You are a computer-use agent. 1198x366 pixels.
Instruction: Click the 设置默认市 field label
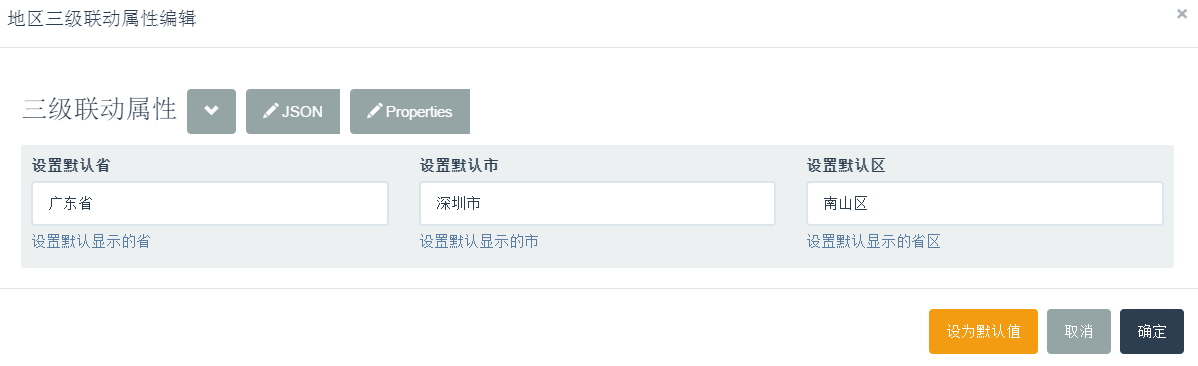(x=458, y=166)
